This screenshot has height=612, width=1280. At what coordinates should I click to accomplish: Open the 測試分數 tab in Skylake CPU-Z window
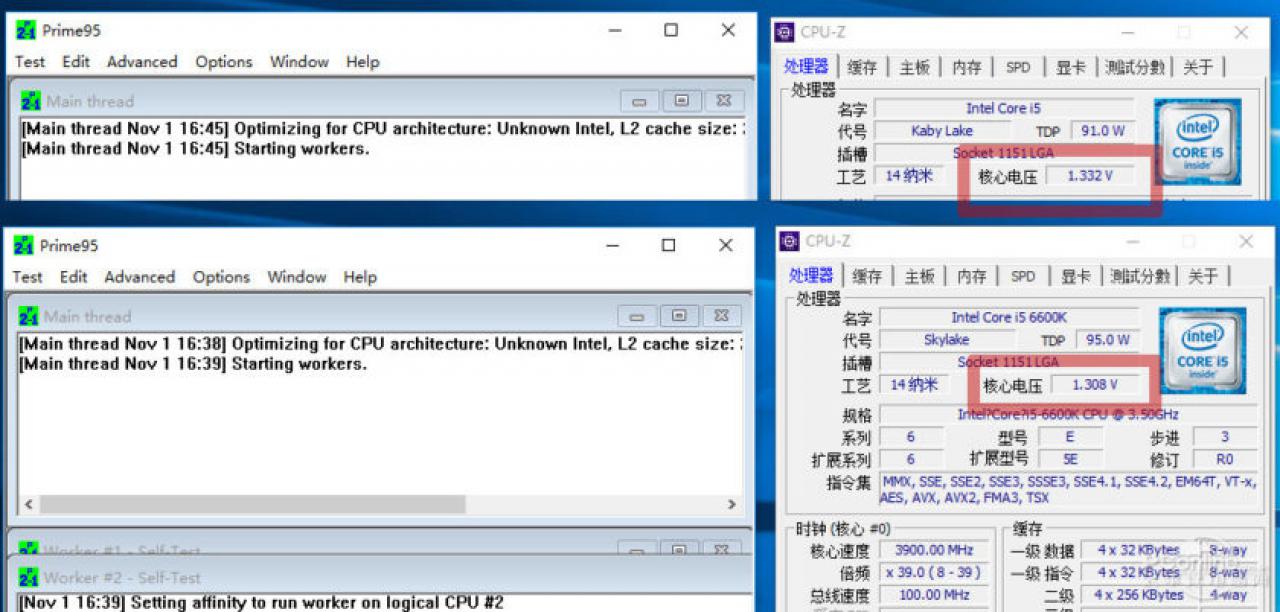1139,276
